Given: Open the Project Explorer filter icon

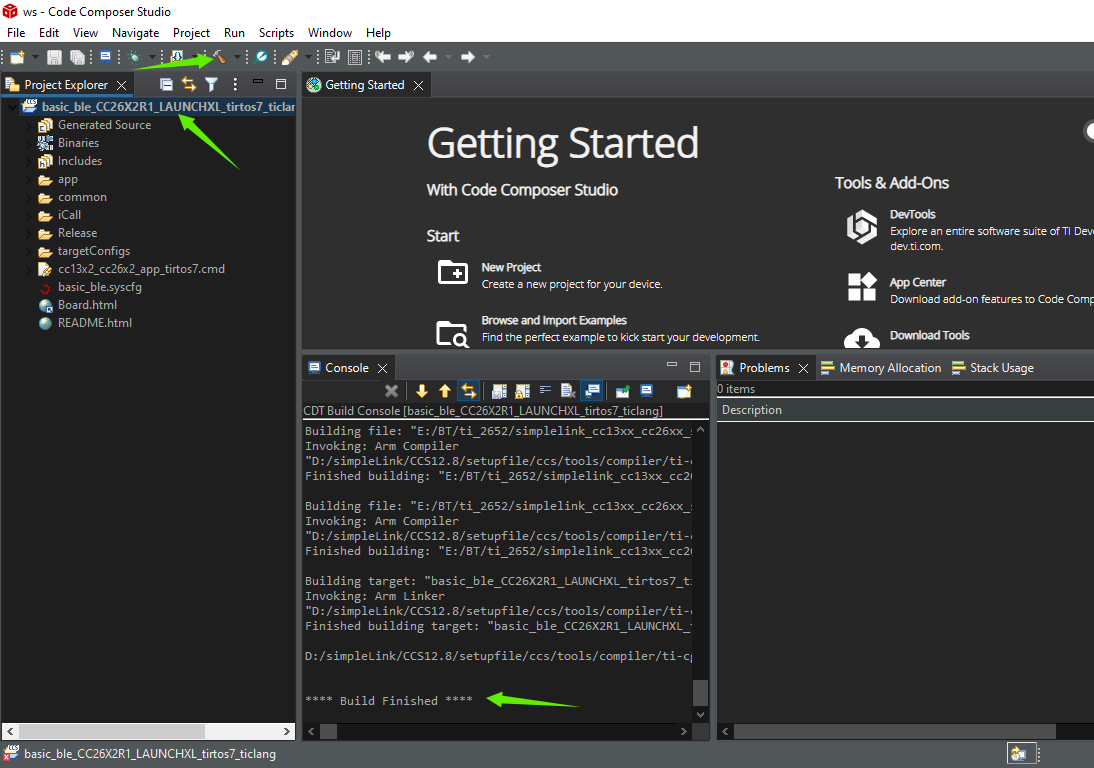Looking at the screenshot, I should pyautogui.click(x=211, y=84).
